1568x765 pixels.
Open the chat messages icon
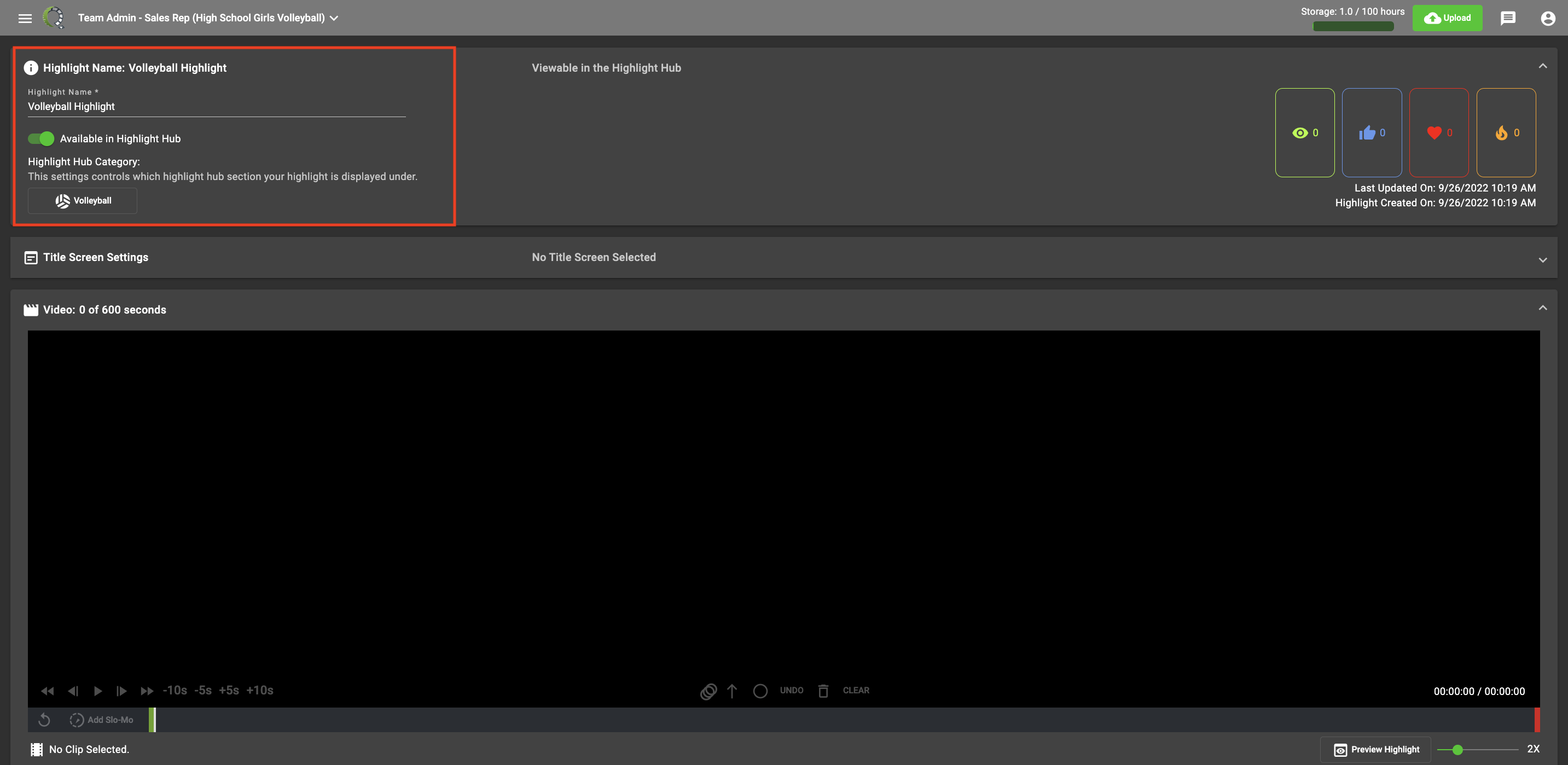[1508, 18]
